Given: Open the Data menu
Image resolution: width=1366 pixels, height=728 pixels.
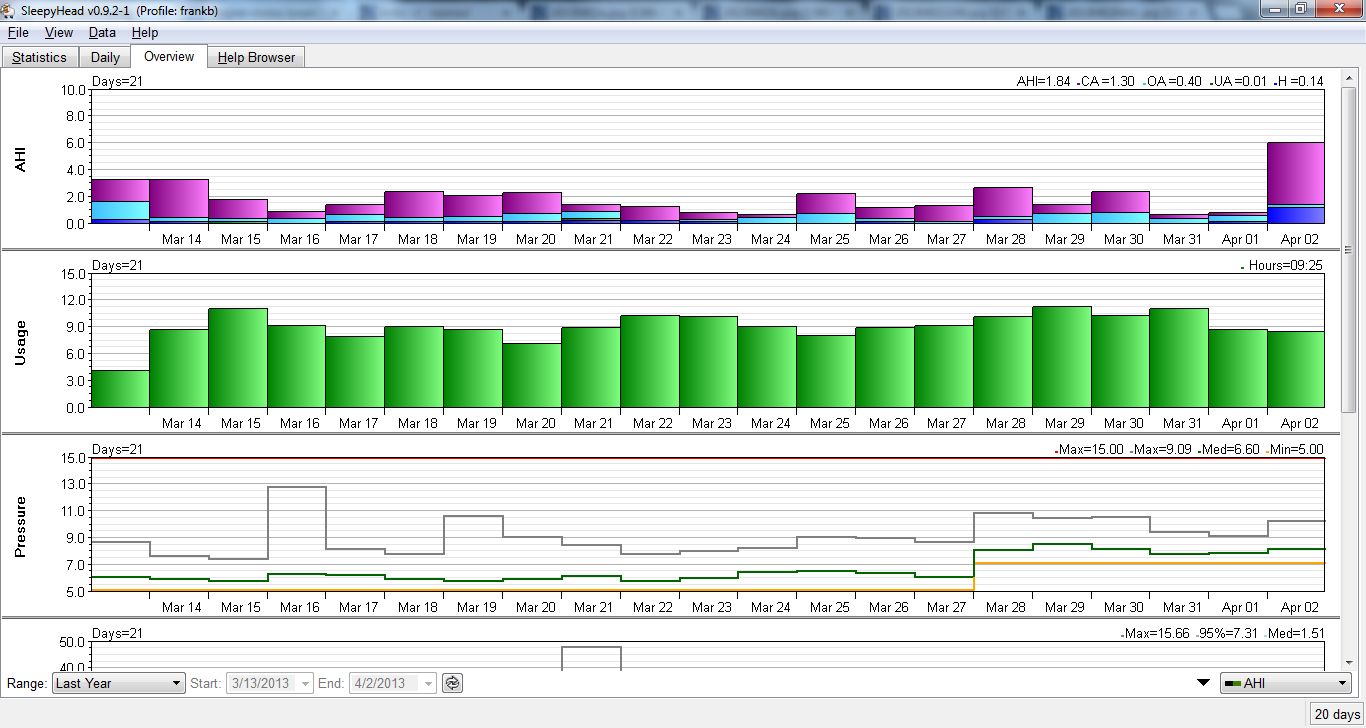Looking at the screenshot, I should [102, 33].
